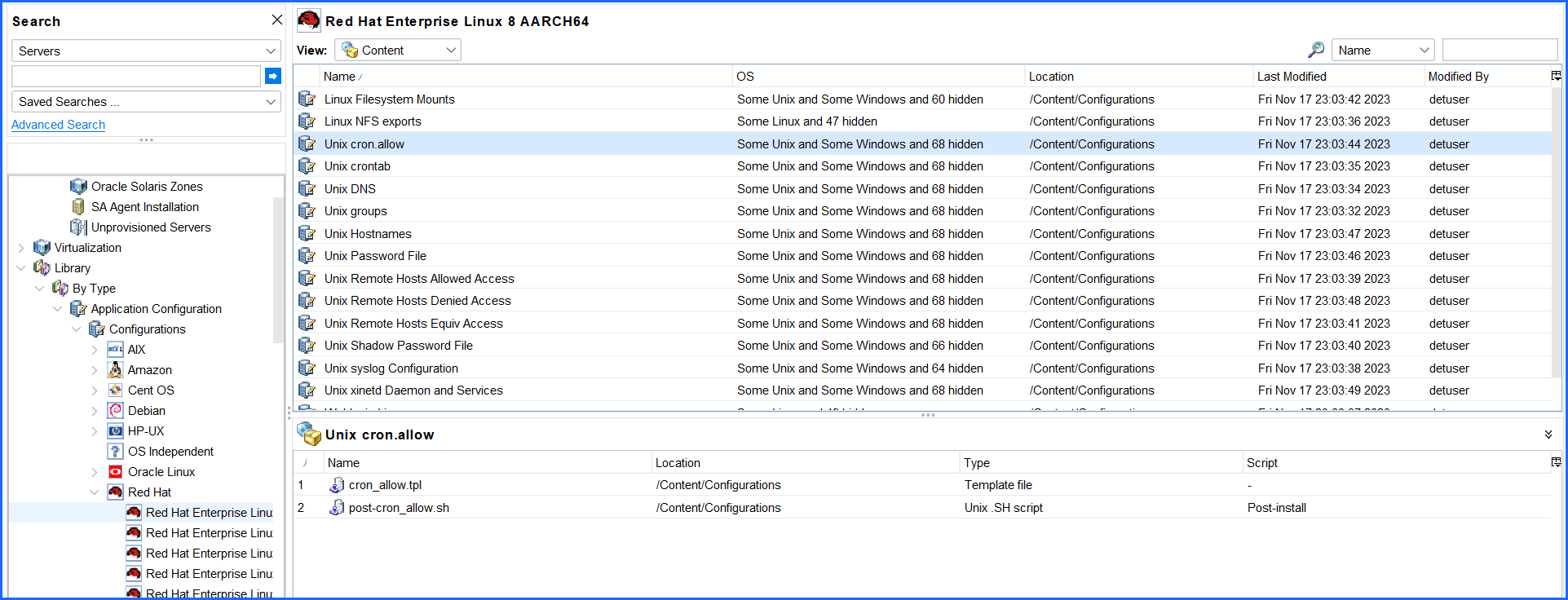Expand the Debian node
The image size is (1568, 600).
(x=95, y=411)
